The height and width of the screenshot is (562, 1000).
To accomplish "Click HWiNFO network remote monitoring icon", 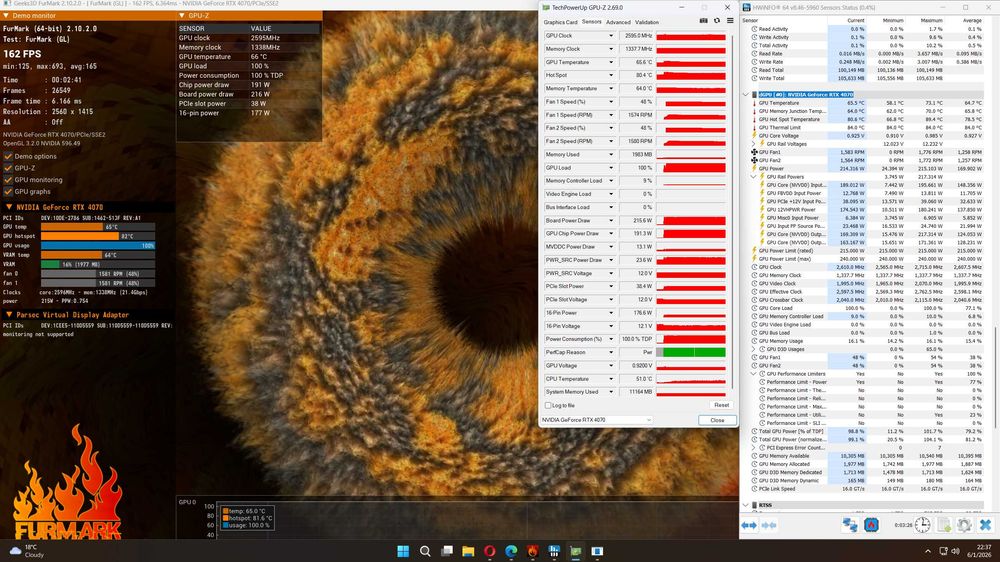I will [x=850, y=525].
